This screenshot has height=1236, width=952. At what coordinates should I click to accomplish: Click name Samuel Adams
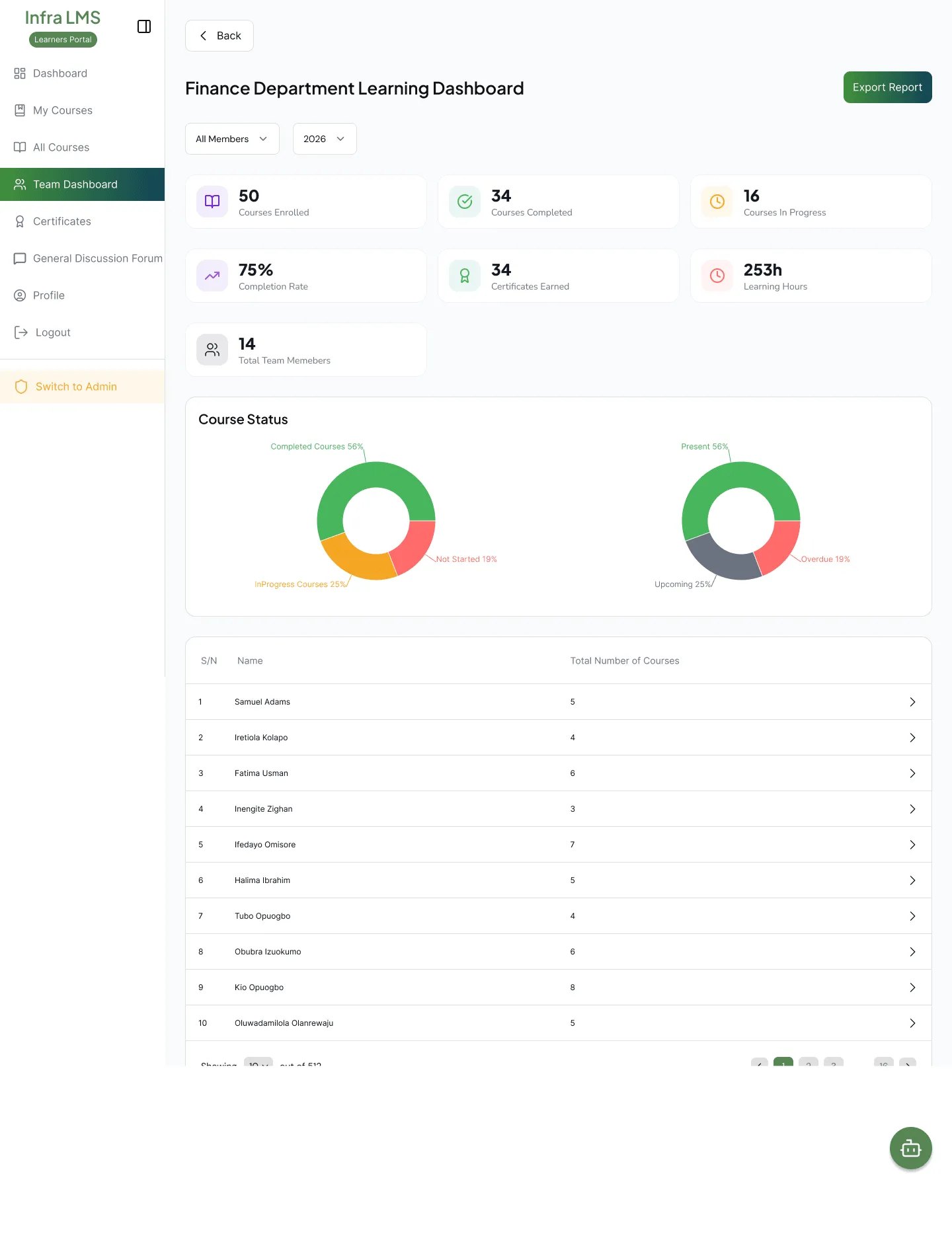coord(262,702)
